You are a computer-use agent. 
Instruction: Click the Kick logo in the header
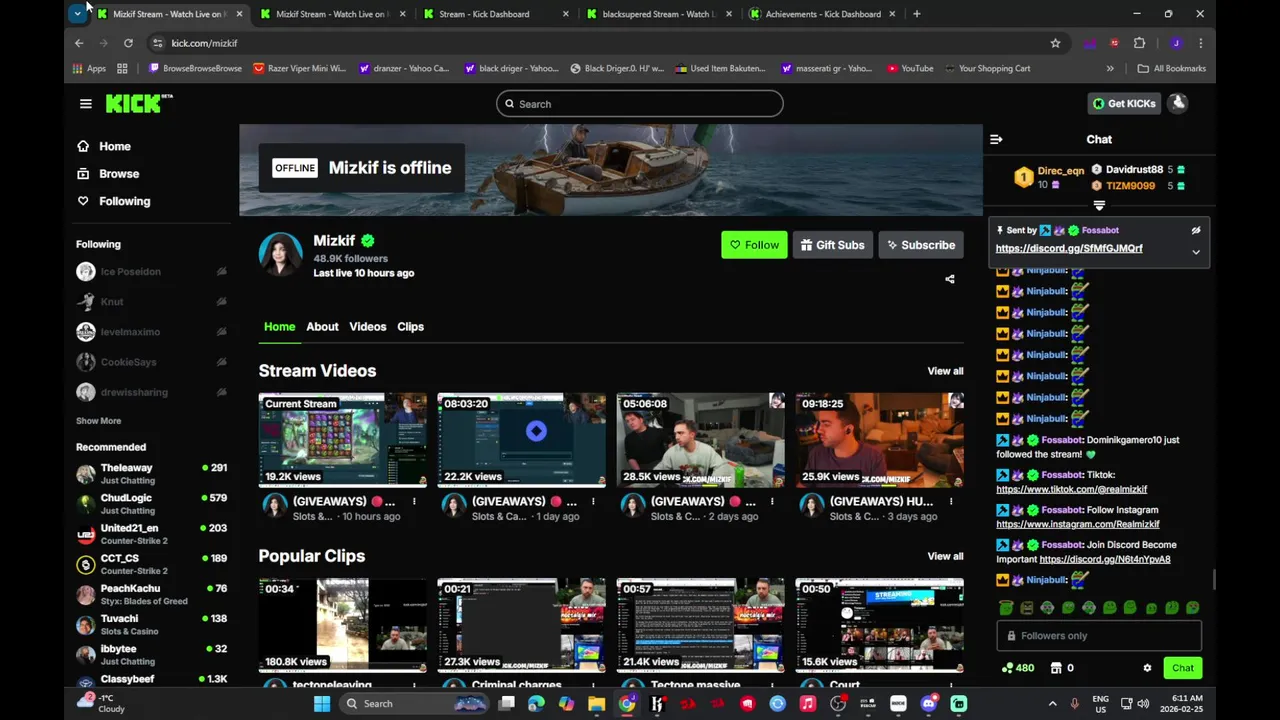[x=139, y=103]
